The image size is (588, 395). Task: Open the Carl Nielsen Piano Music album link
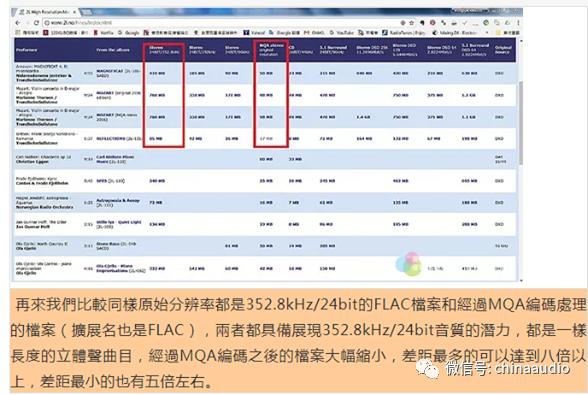coord(115,159)
